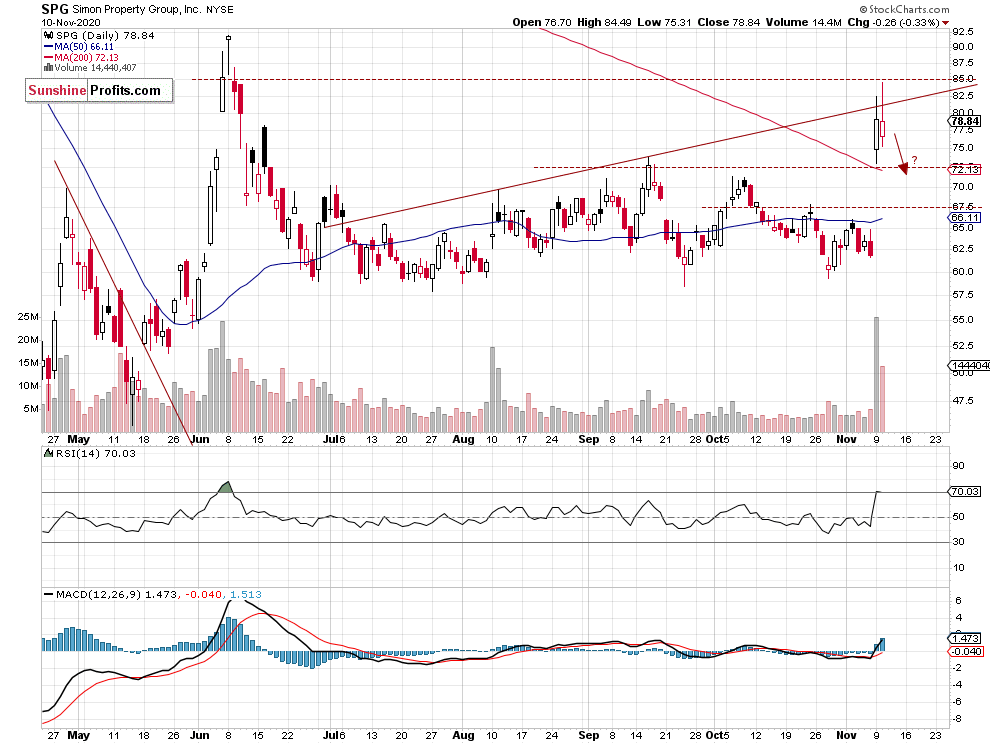Image resolution: width=990 pixels, height=744 pixels.
Task: Click the small icon before RSI(14) label
Action: [x=48, y=453]
